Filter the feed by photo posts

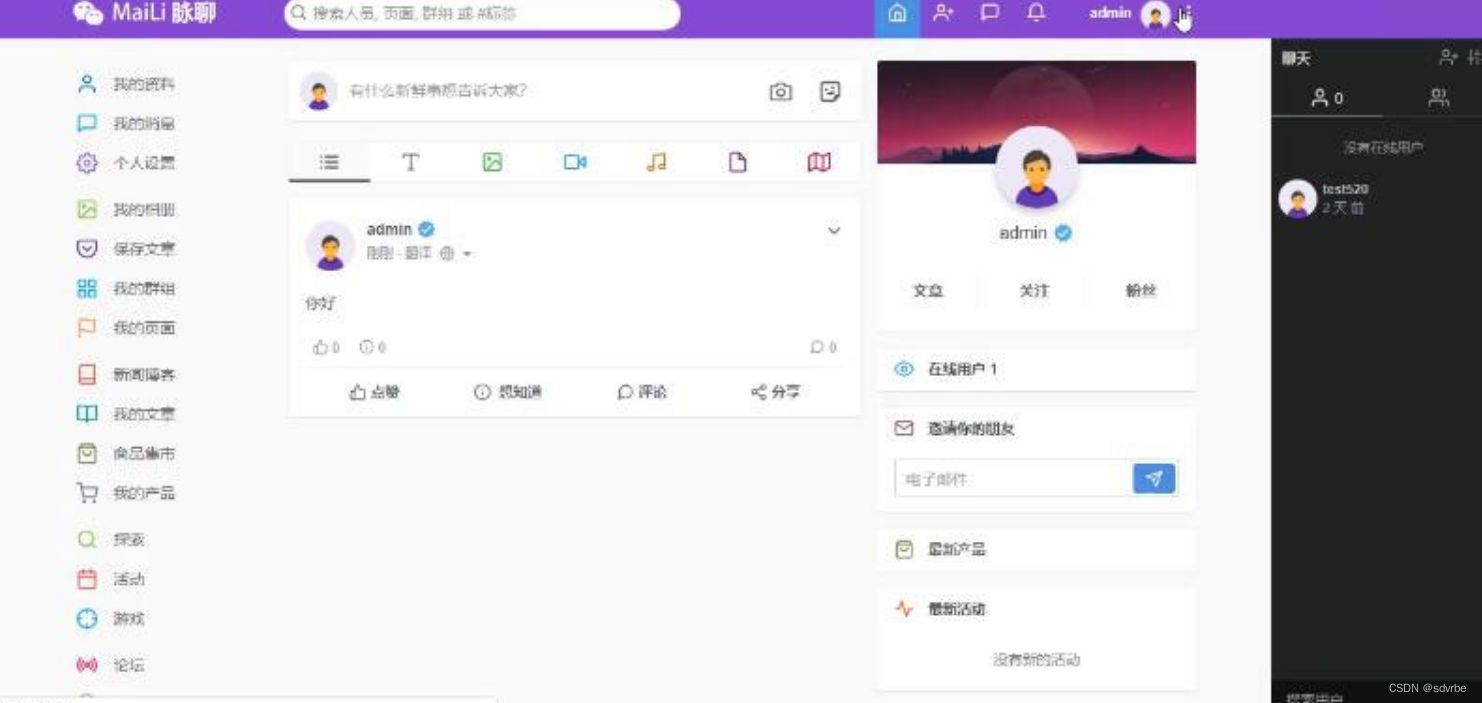pyautogui.click(x=491, y=161)
